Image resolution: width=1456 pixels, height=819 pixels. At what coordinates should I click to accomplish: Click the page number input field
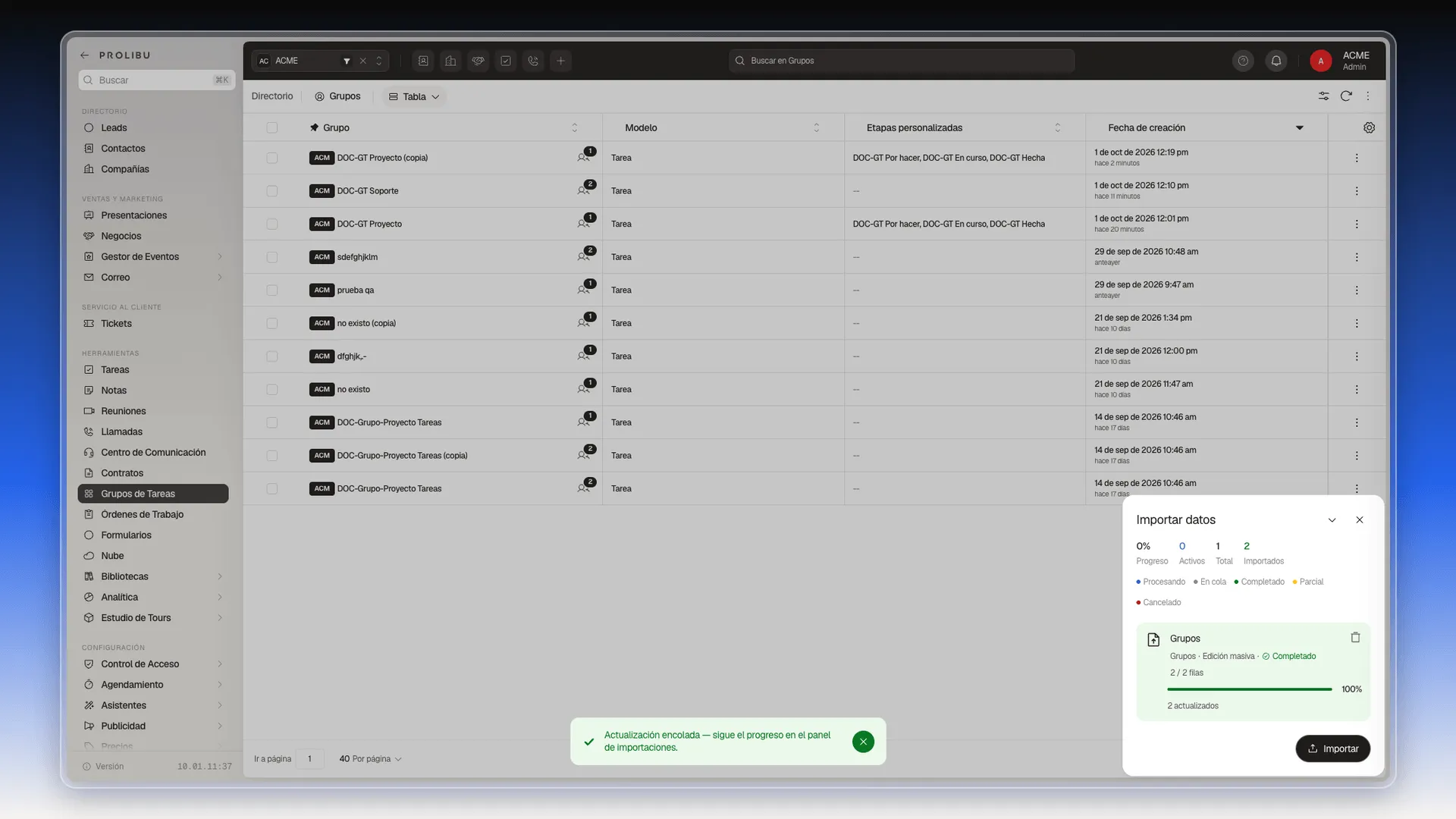[x=309, y=759]
